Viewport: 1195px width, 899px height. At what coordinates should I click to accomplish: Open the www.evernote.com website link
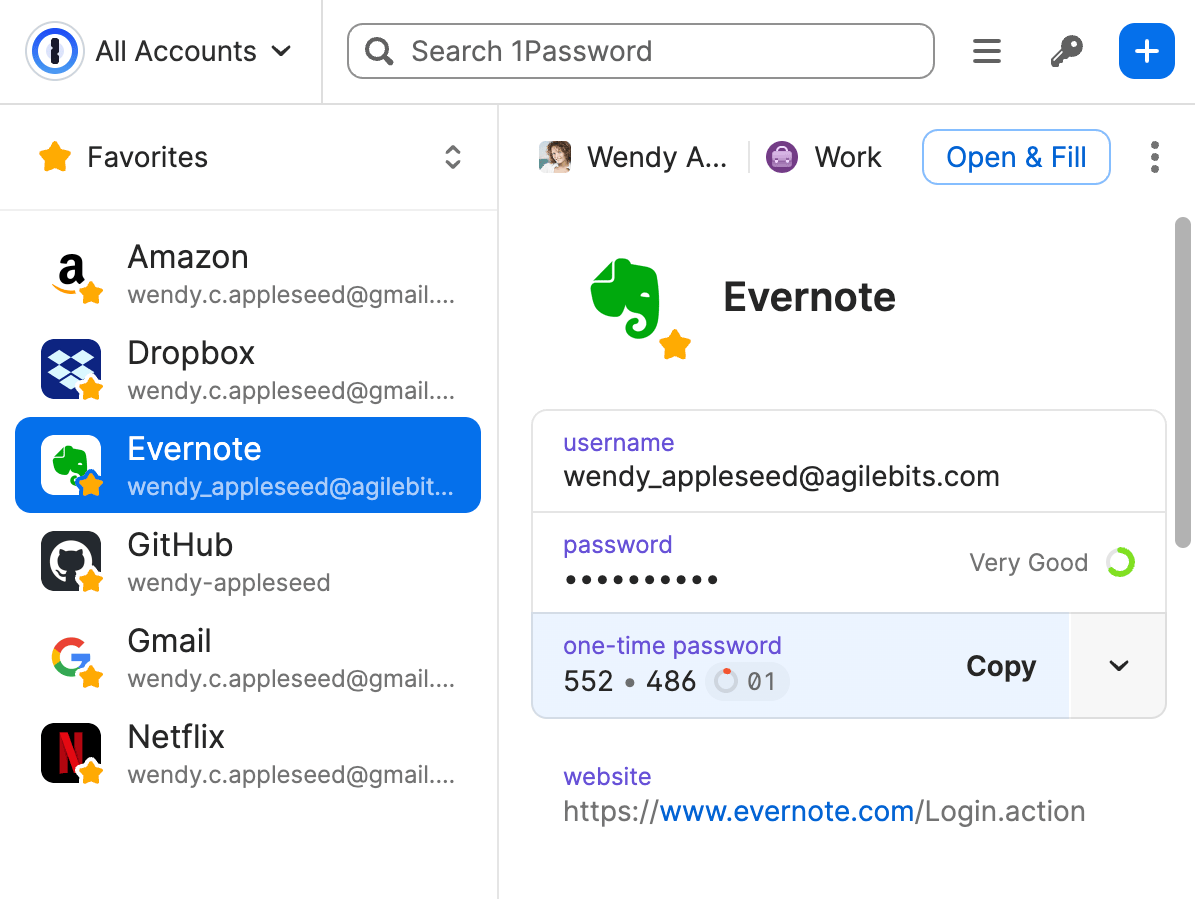[787, 811]
